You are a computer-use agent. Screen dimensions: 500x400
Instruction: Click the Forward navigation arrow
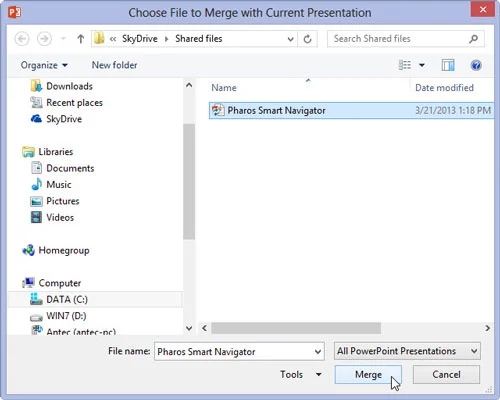[x=44, y=39]
